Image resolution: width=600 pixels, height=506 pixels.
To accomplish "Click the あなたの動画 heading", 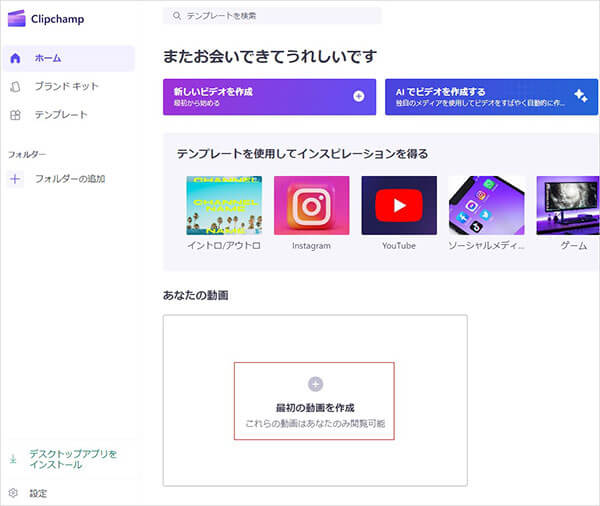I will click(196, 295).
